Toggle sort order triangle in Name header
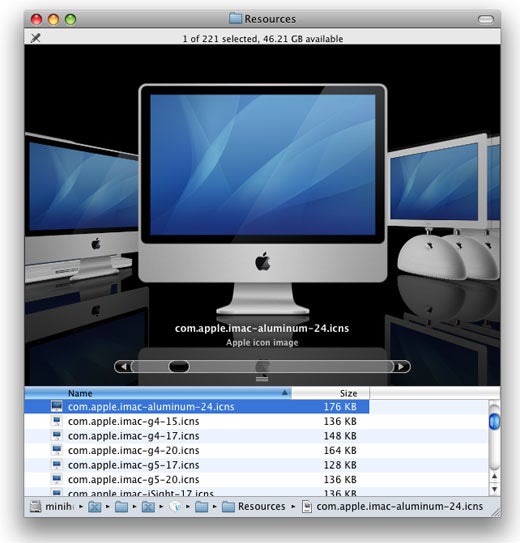520x543 pixels. (285, 393)
